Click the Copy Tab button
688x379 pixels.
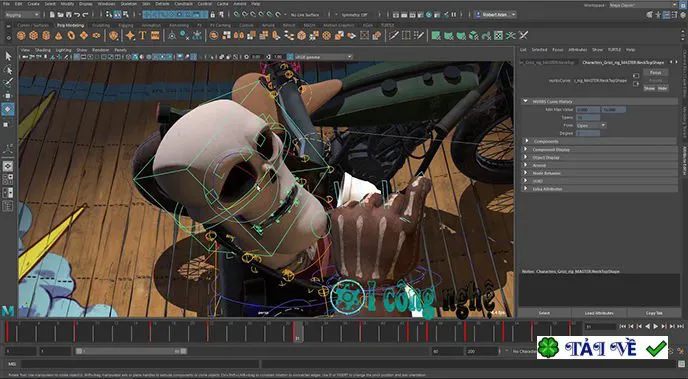[654, 313]
